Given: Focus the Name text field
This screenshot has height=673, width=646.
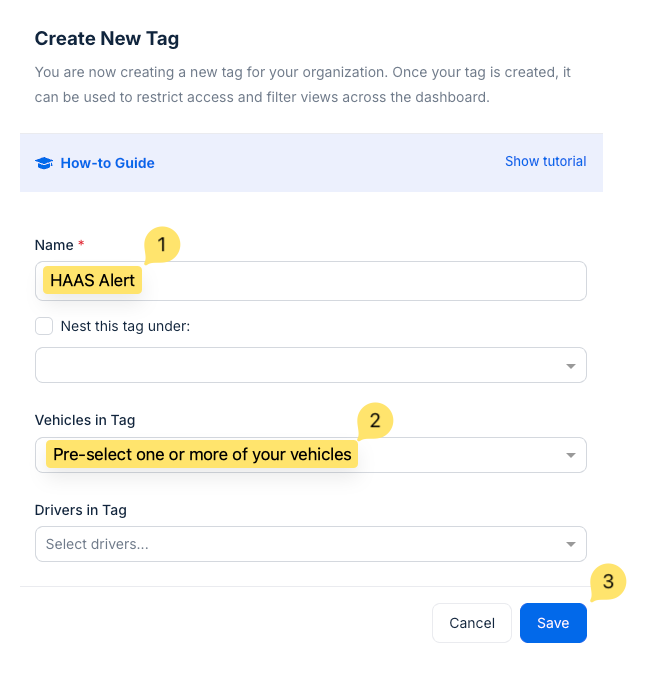Looking at the screenshot, I should tap(360, 281).
